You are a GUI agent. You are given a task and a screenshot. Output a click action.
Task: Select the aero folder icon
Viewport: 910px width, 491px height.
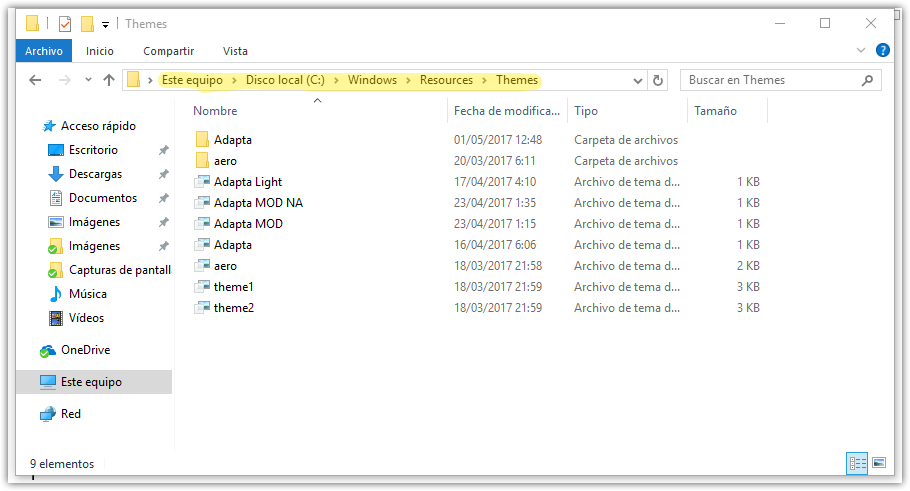pyautogui.click(x=202, y=161)
